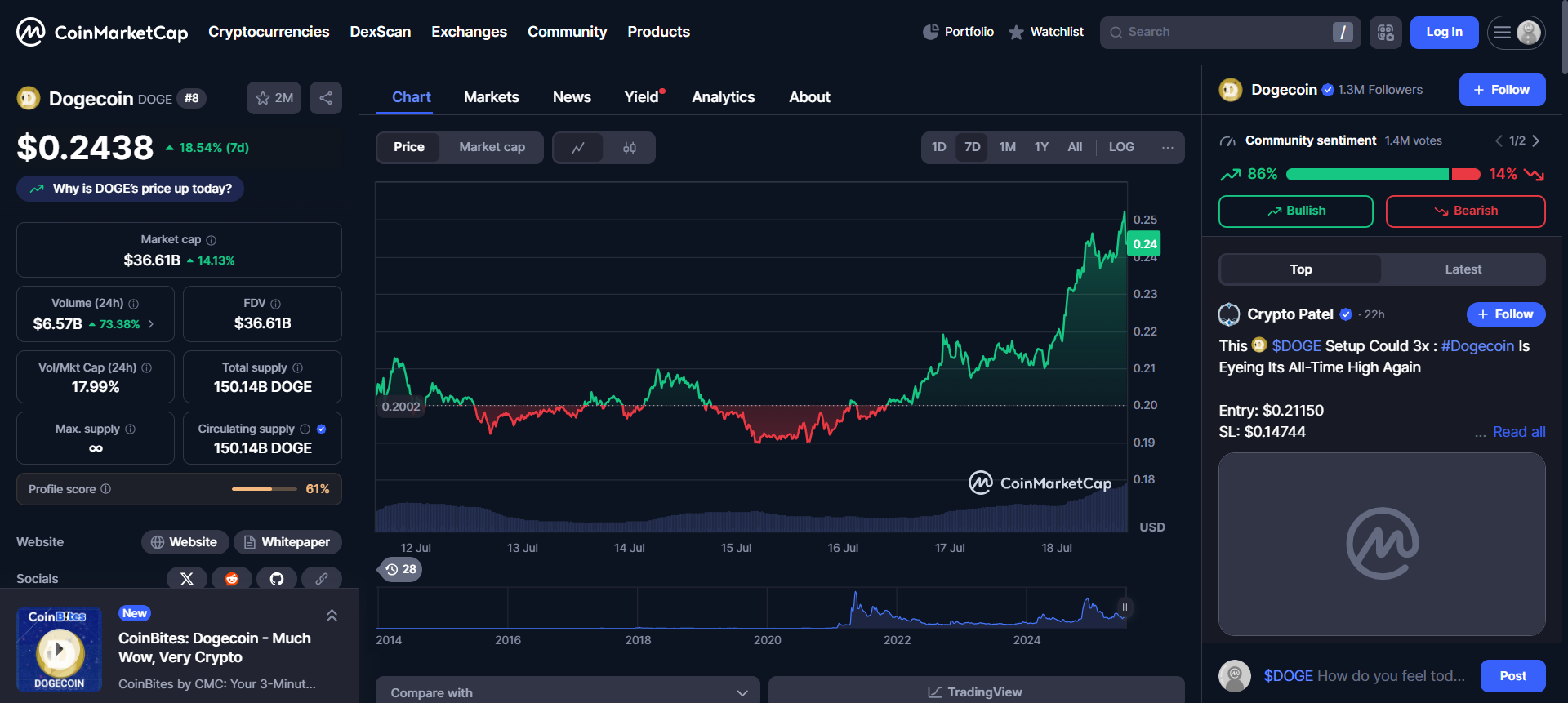Select the line chart view icon
1568x703 pixels.
578,148
